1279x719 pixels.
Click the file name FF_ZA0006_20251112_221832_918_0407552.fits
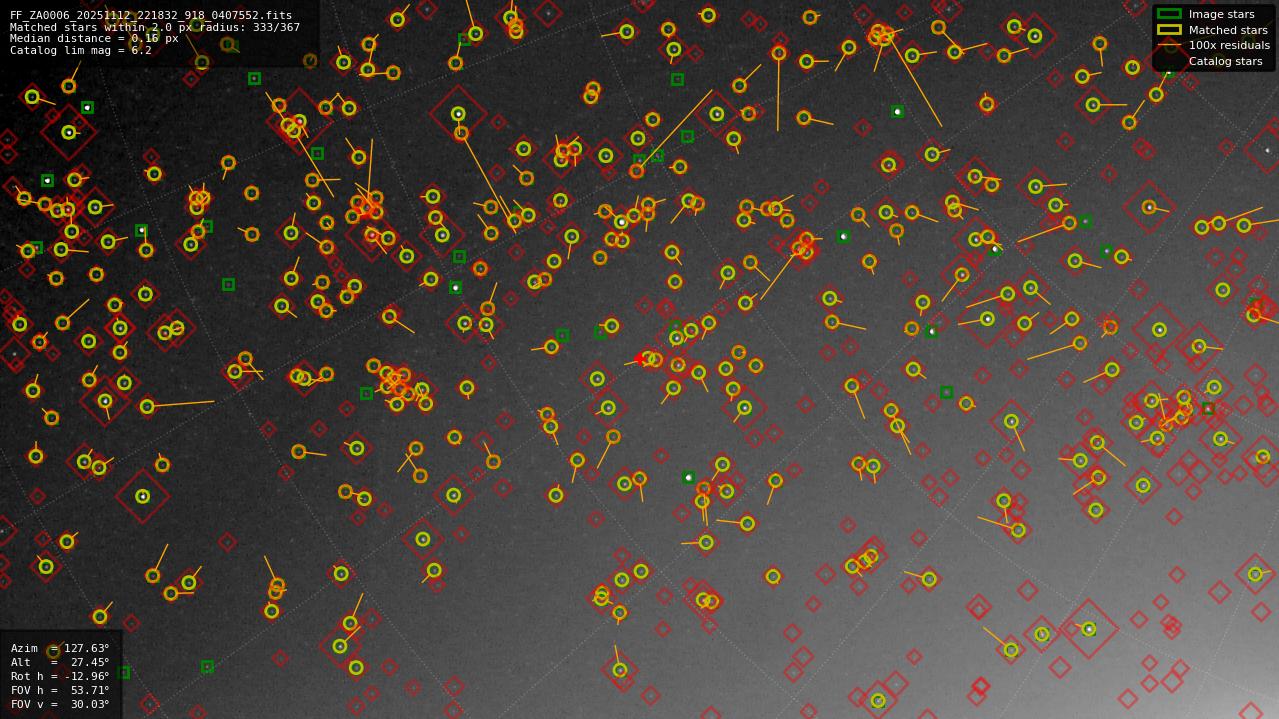[151, 15]
